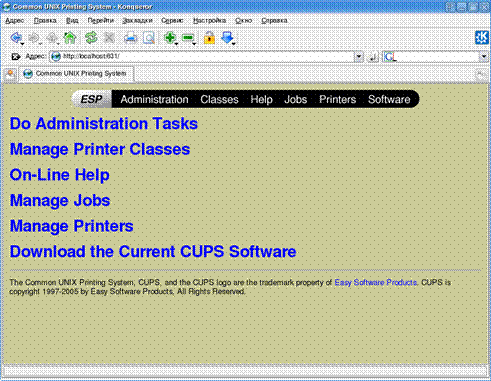This screenshot has height=381, width=491.
Task: Click Software in the black navigation bar
Action: click(x=389, y=99)
